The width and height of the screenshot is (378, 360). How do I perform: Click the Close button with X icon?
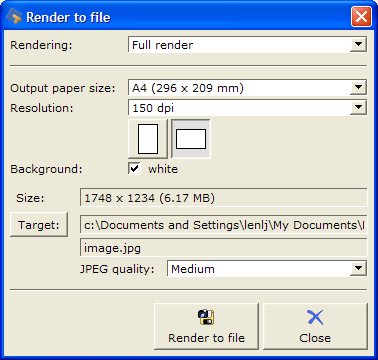click(x=315, y=326)
